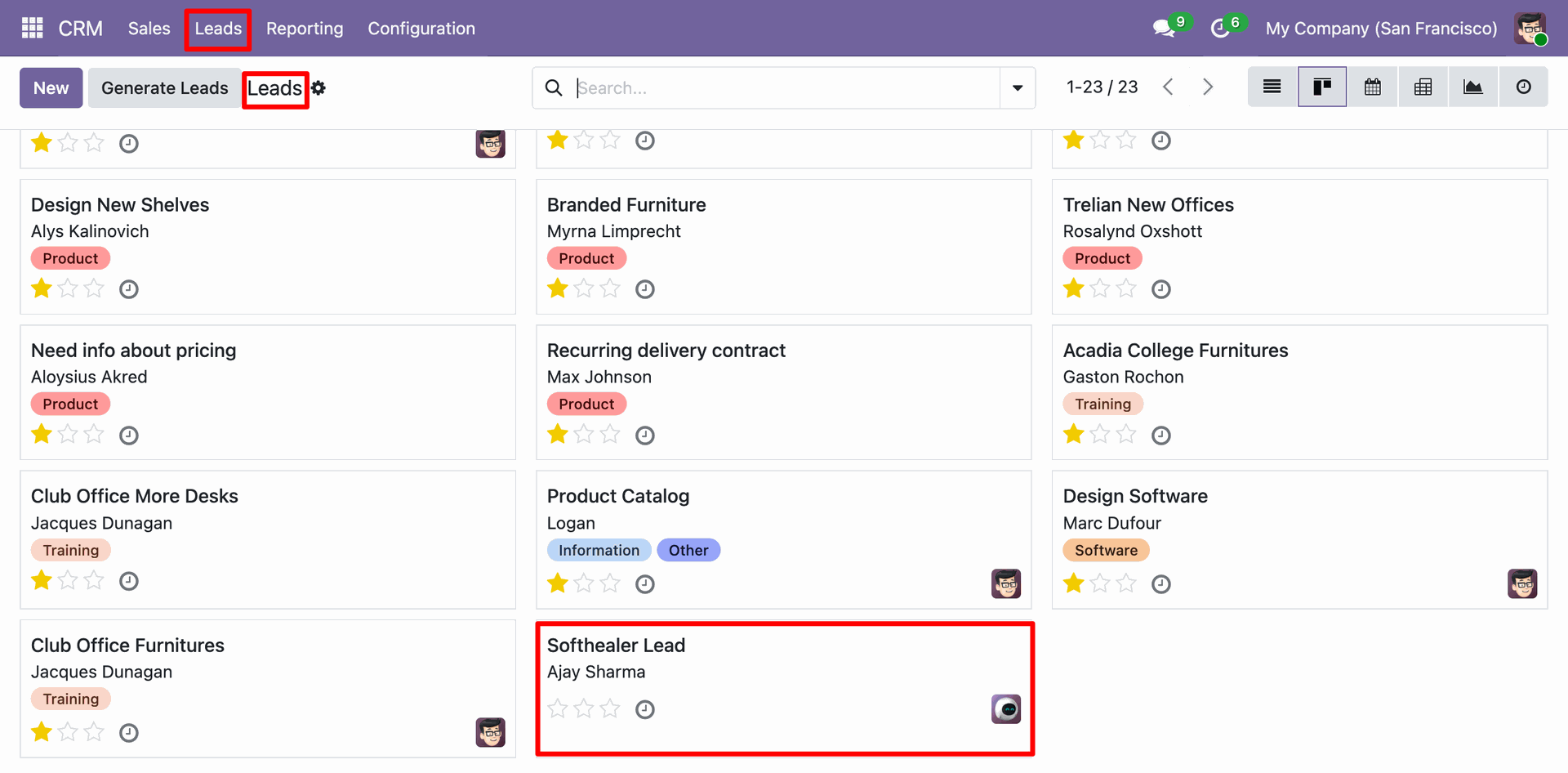This screenshot has height=773, width=1568.
Task: Set second priority star on Softhealer Lead
Action: (584, 708)
